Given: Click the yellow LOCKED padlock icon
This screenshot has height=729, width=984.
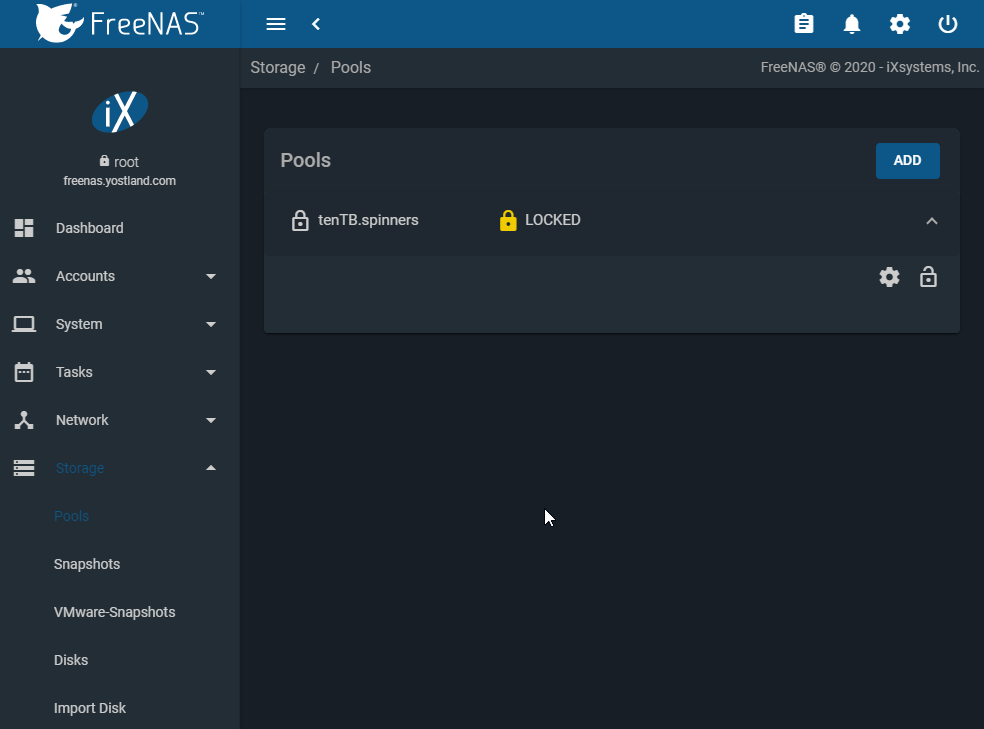Looking at the screenshot, I should (508, 220).
